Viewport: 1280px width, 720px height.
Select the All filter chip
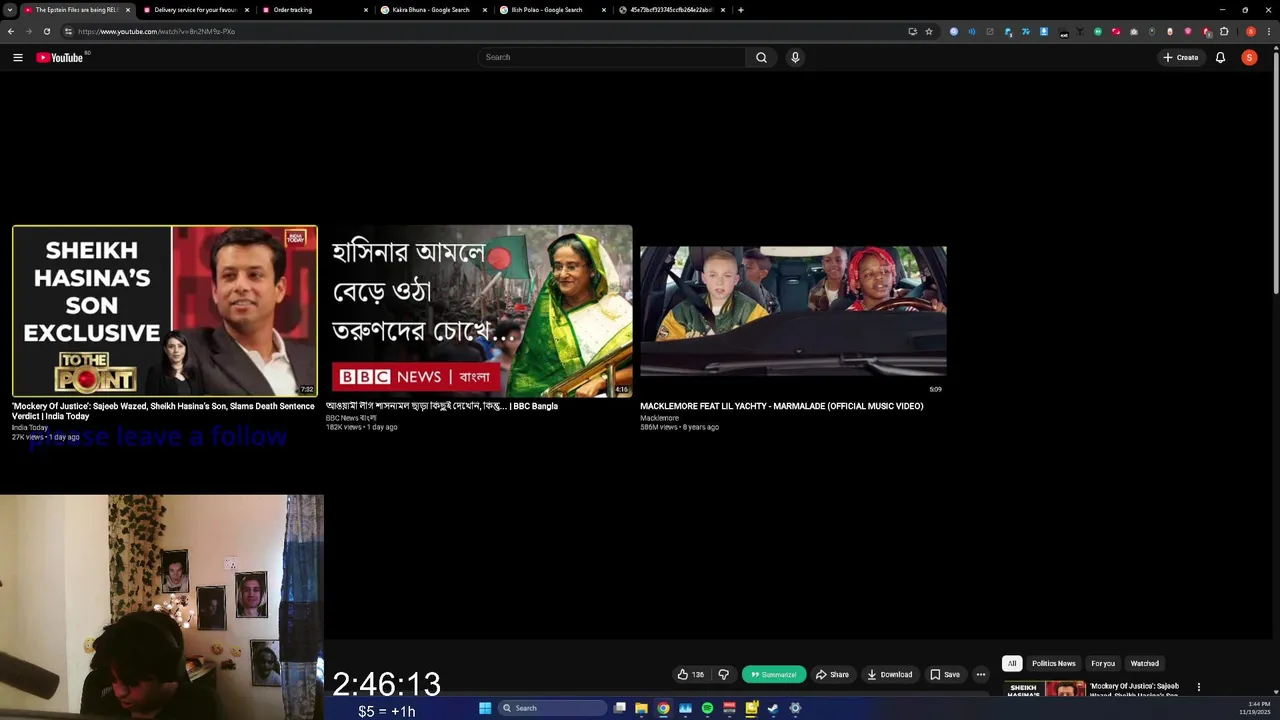(1012, 663)
